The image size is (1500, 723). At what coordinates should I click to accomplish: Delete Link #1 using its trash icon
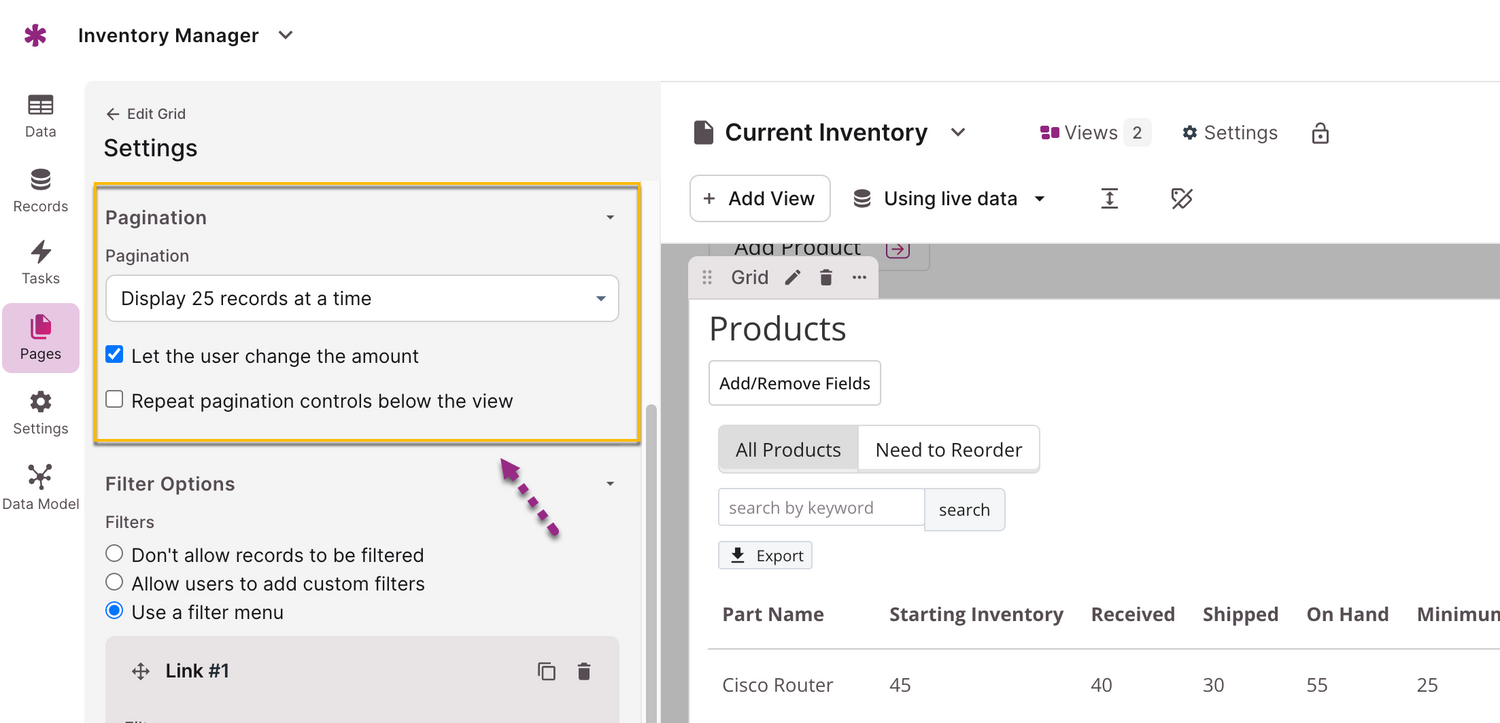(x=584, y=671)
